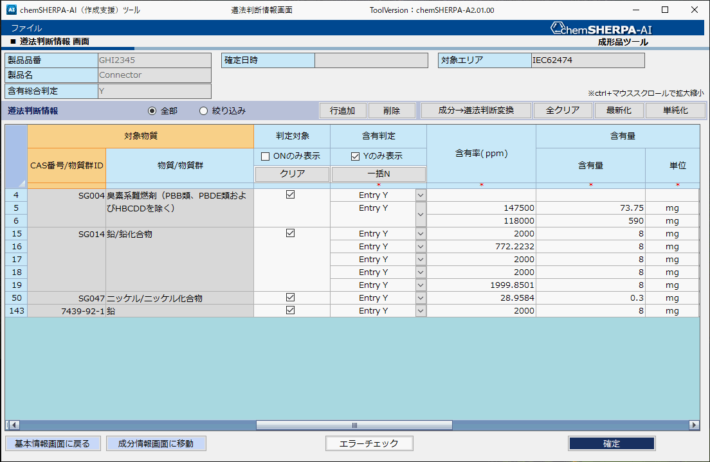
Task: Click the 一括N button
Action: pyautogui.click(x=378, y=174)
